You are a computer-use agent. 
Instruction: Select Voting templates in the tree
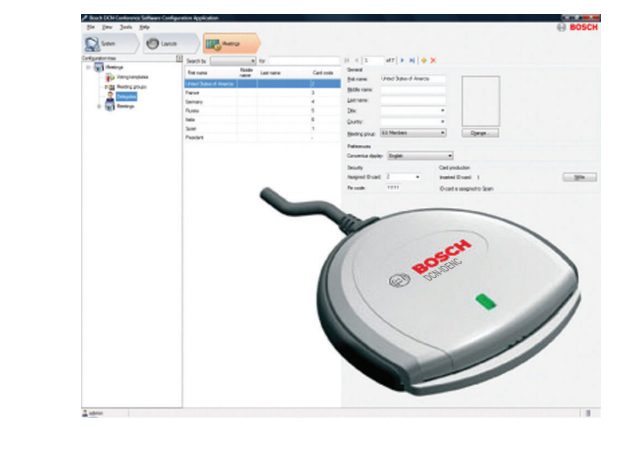pos(125,77)
